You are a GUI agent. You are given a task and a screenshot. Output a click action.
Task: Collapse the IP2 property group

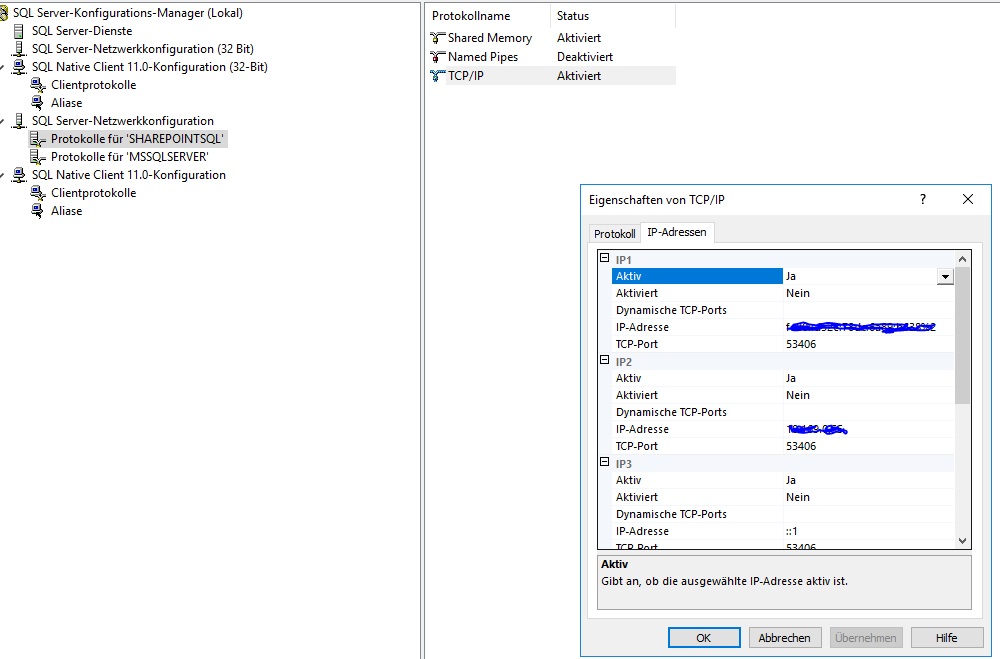[x=605, y=360]
